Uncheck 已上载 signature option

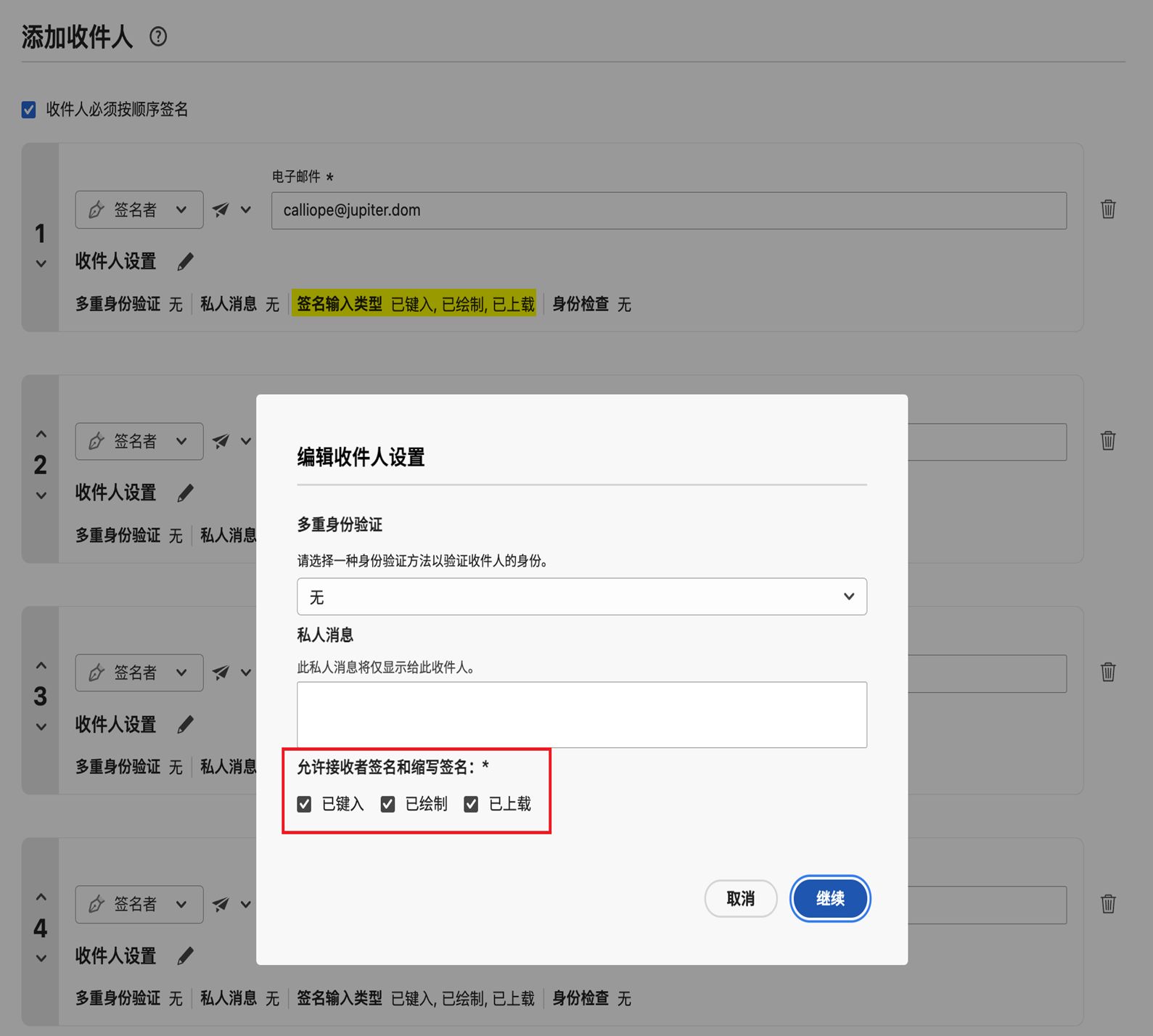click(x=472, y=804)
